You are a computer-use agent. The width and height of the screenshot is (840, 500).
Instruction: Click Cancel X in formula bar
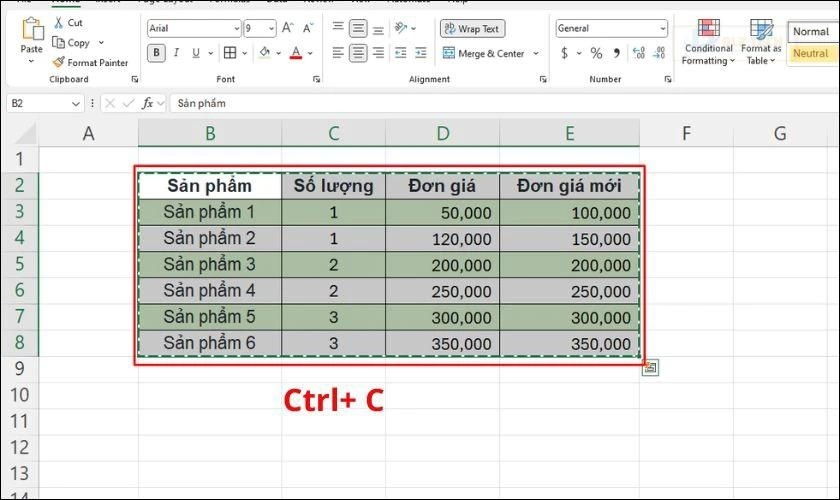[110, 103]
